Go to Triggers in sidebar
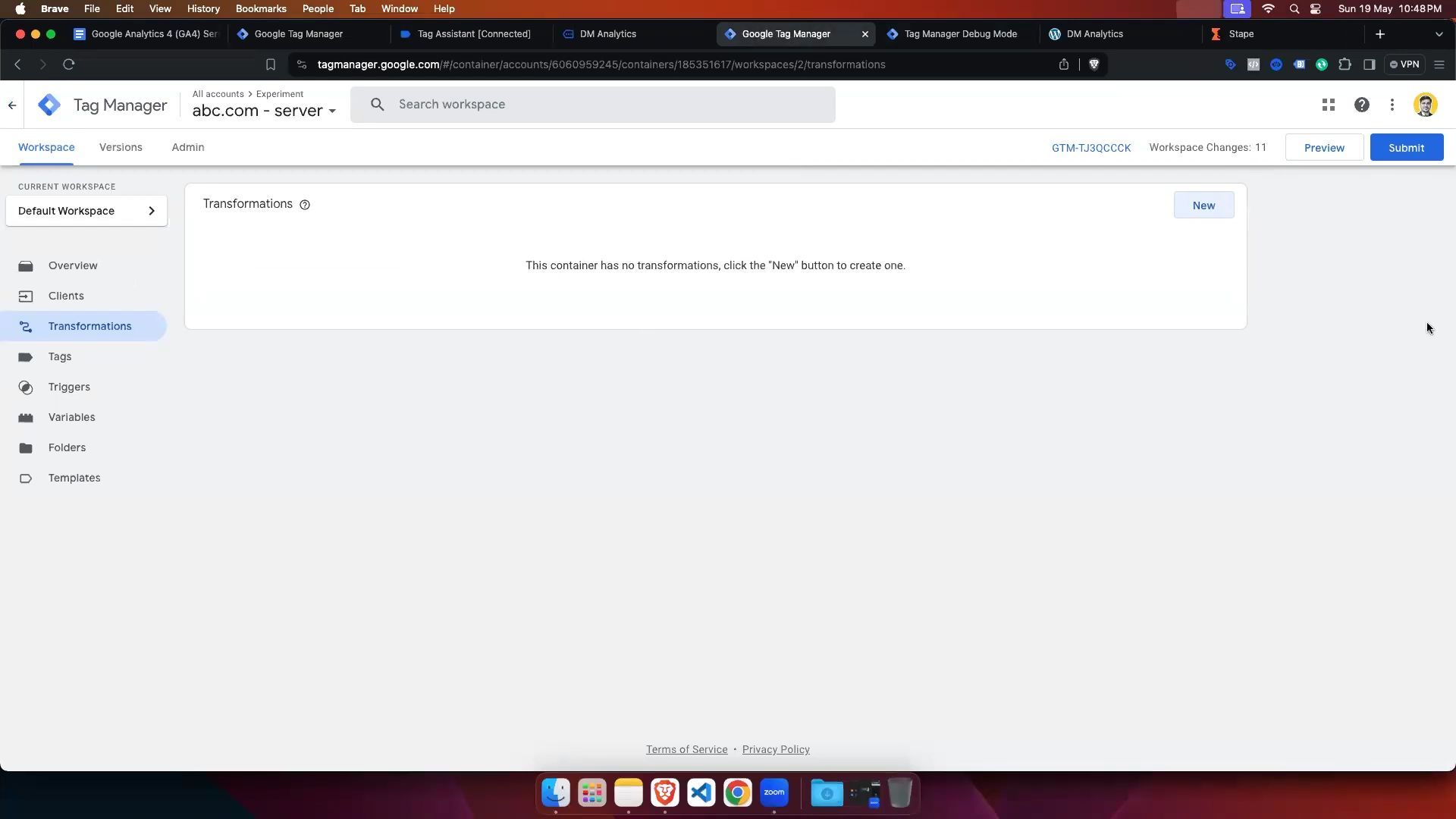The height and width of the screenshot is (819, 1456). click(x=69, y=387)
